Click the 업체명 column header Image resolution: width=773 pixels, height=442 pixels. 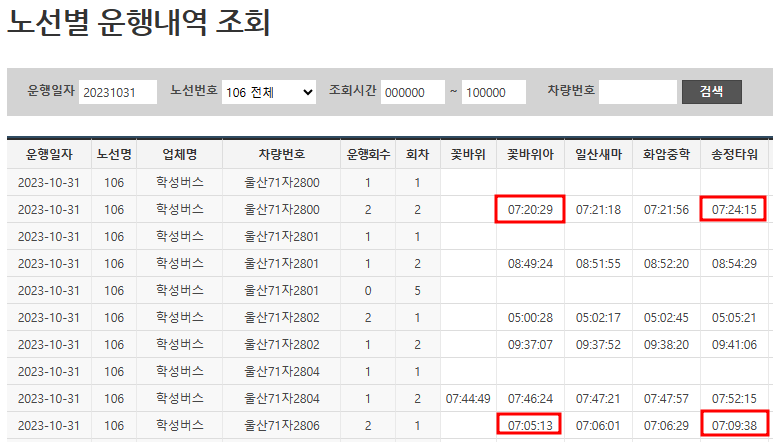[180, 155]
